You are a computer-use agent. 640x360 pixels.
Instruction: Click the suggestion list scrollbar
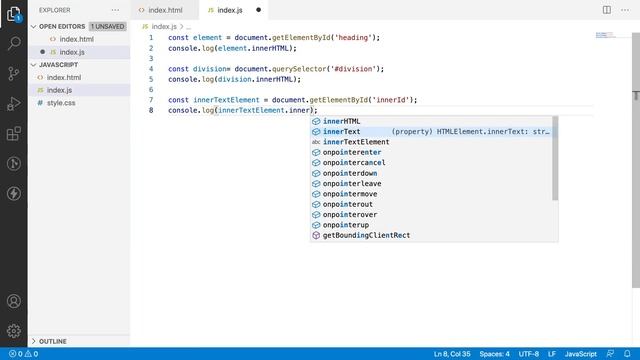[x=555, y=158]
